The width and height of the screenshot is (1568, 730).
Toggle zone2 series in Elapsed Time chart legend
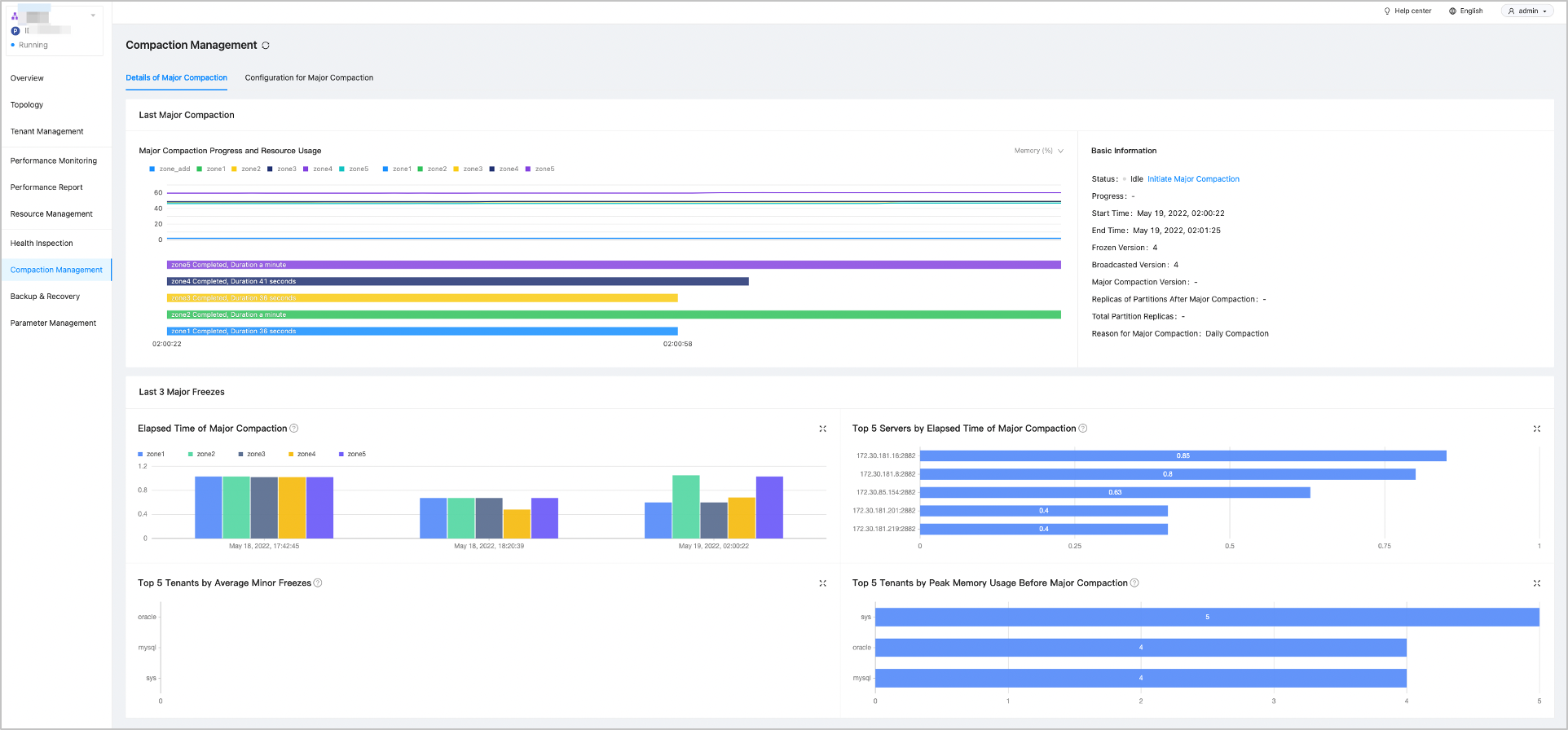[x=201, y=455]
